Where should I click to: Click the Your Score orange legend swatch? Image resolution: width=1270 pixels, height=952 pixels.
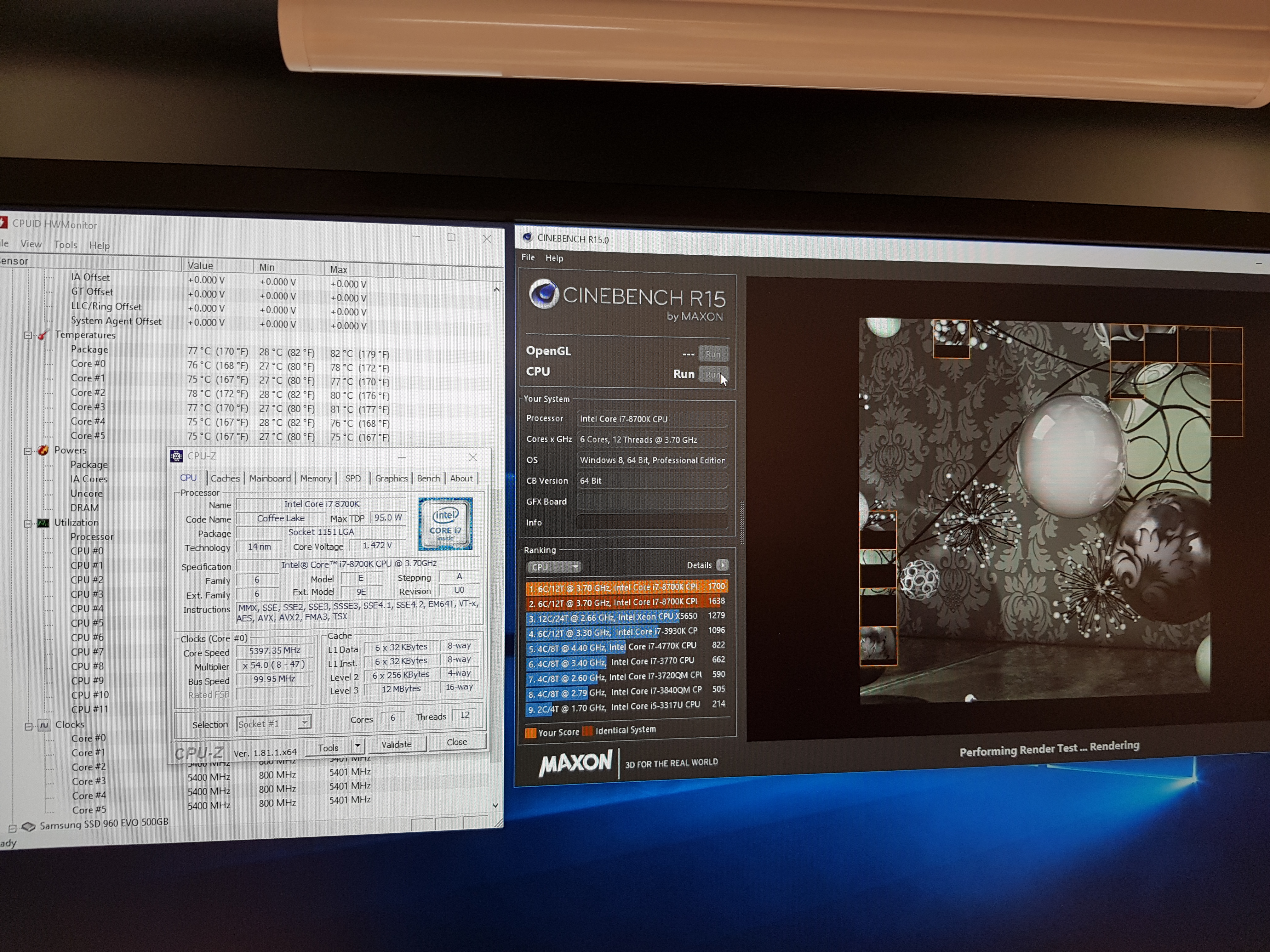click(530, 733)
